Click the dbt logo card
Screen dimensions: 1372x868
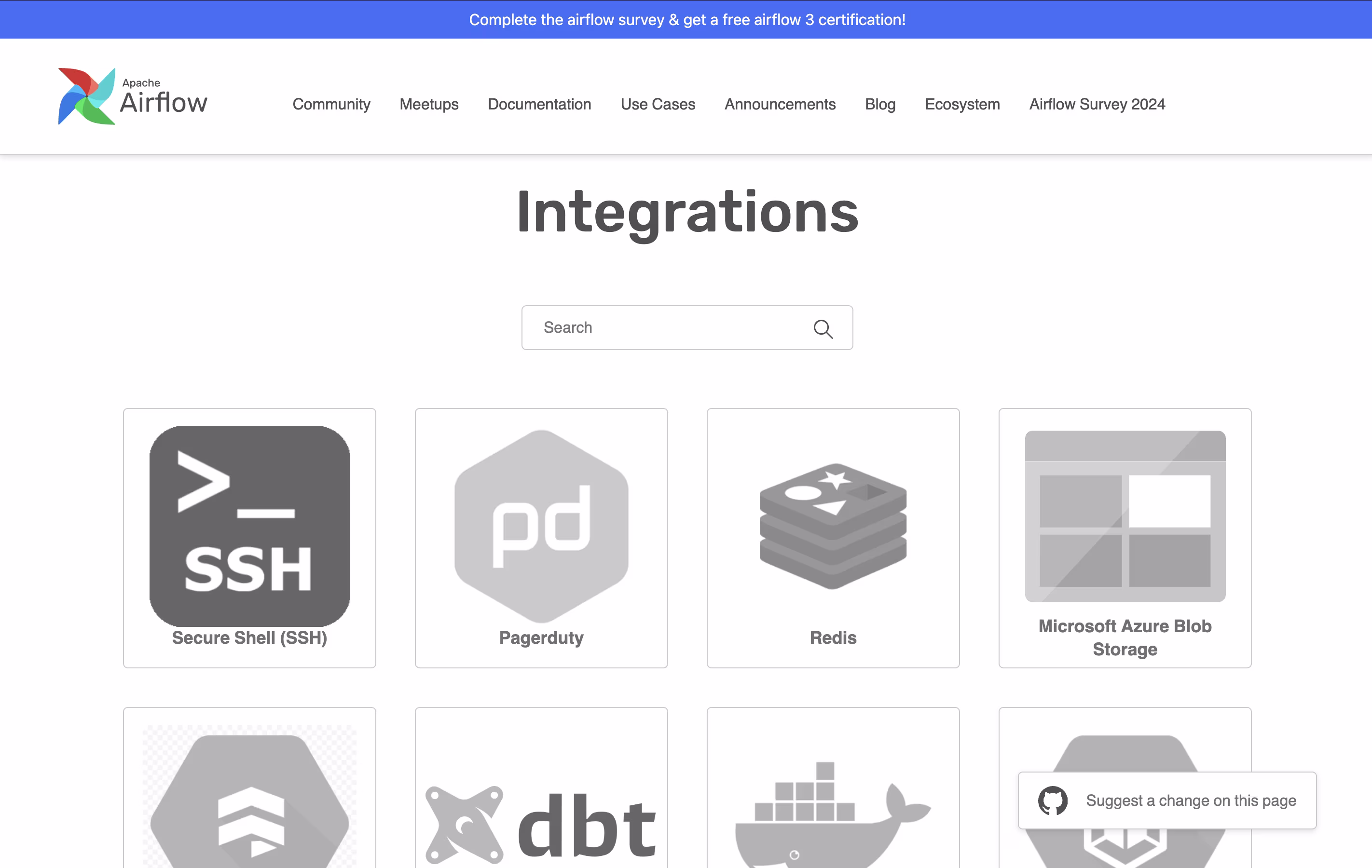coord(541,823)
